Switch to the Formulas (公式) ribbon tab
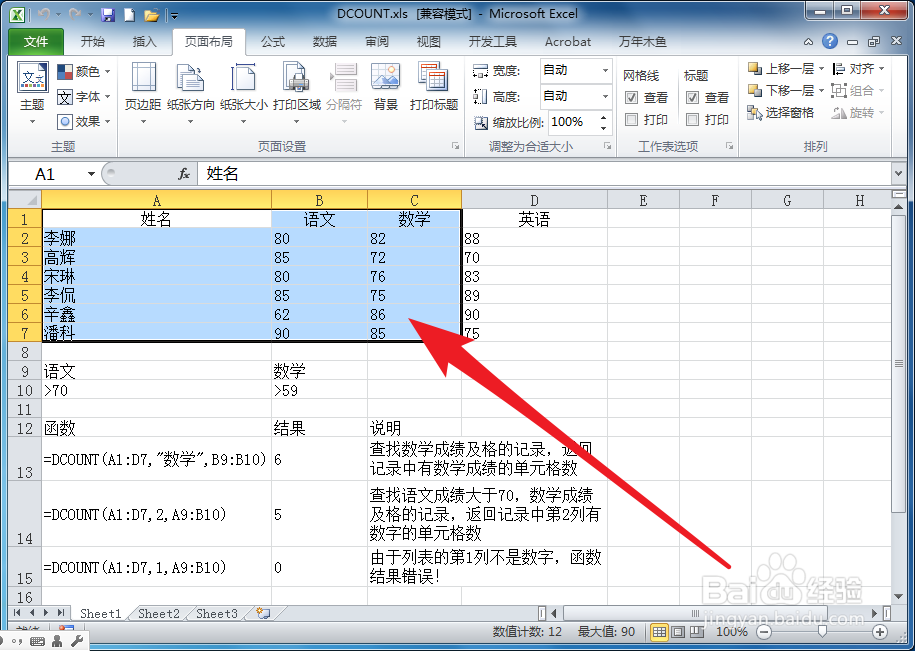This screenshot has height=651, width=915. pos(272,42)
